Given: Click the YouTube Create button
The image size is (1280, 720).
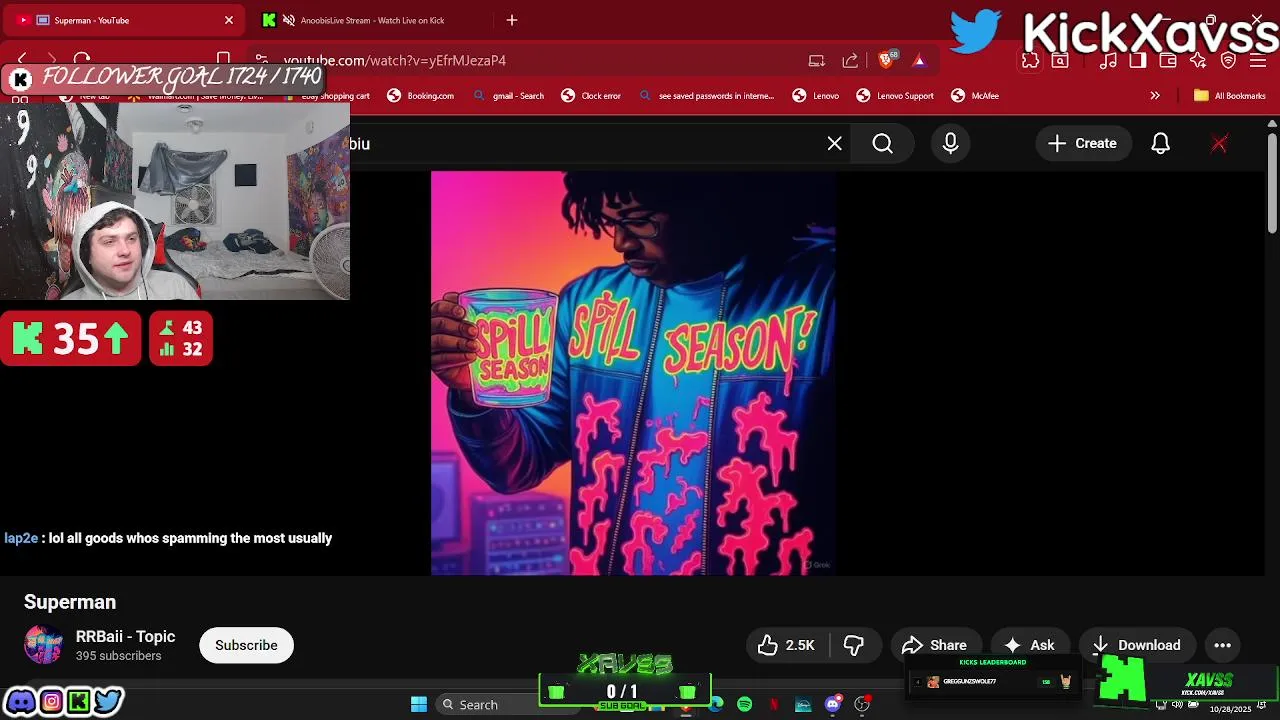Looking at the screenshot, I should pos(1083,144).
